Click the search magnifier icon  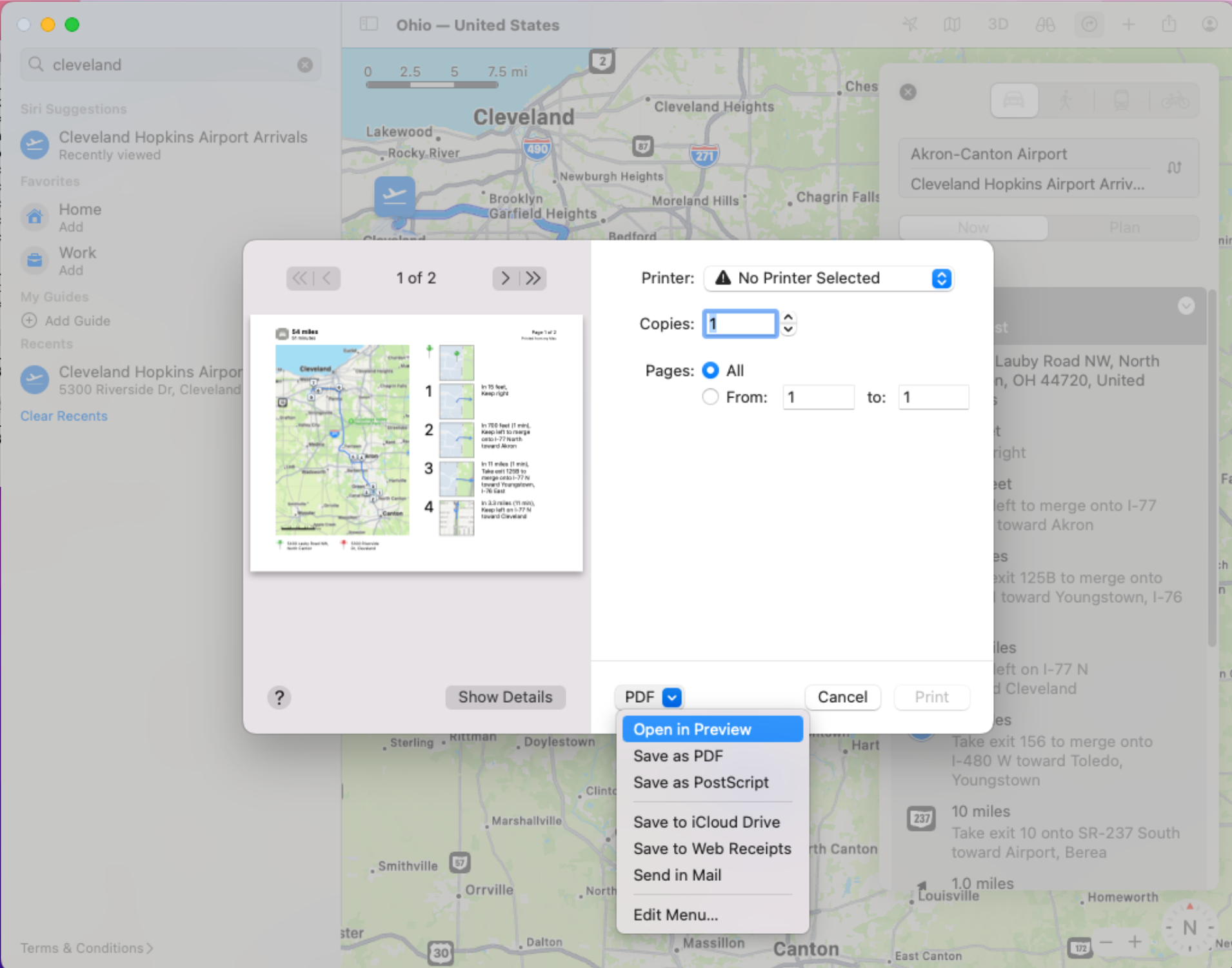click(36, 65)
